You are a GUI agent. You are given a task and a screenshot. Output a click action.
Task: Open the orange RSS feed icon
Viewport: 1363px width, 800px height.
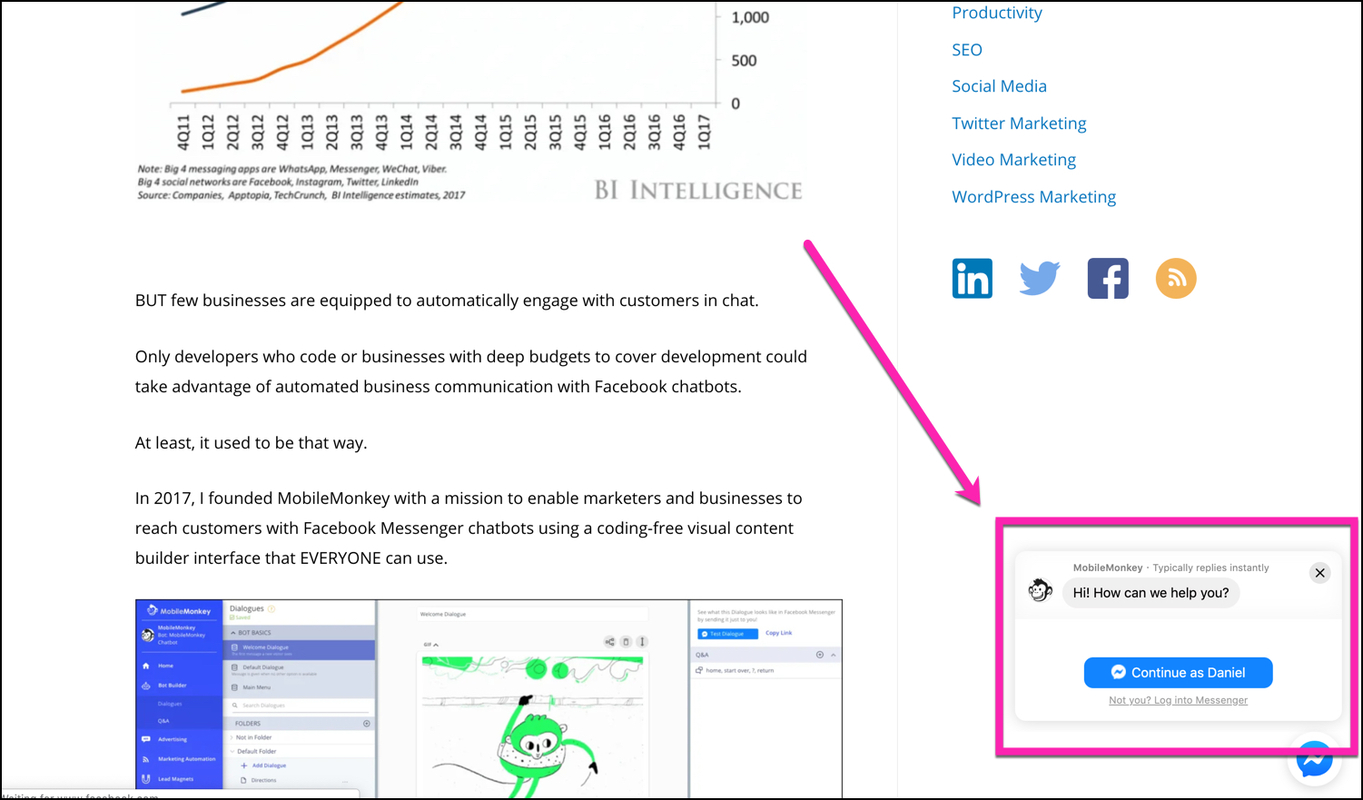(x=1175, y=278)
